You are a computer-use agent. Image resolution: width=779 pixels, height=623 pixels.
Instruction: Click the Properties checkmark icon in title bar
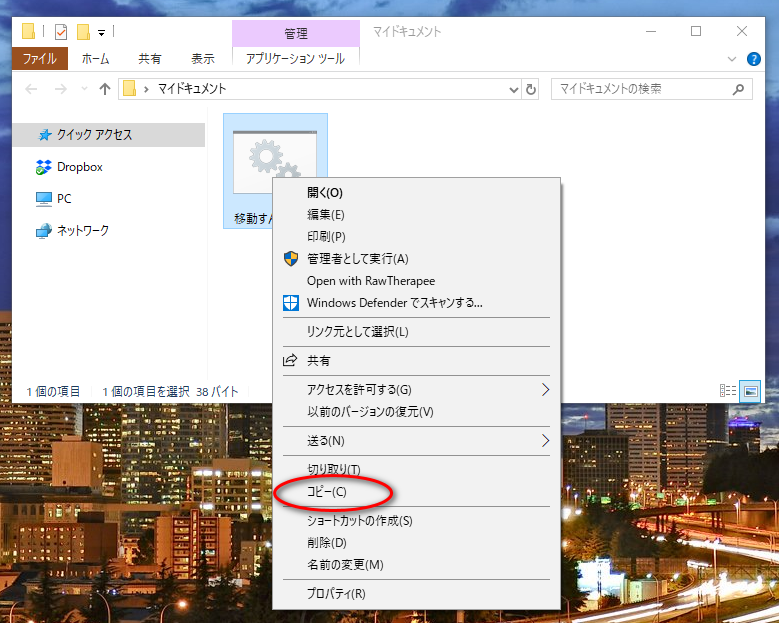(x=61, y=32)
